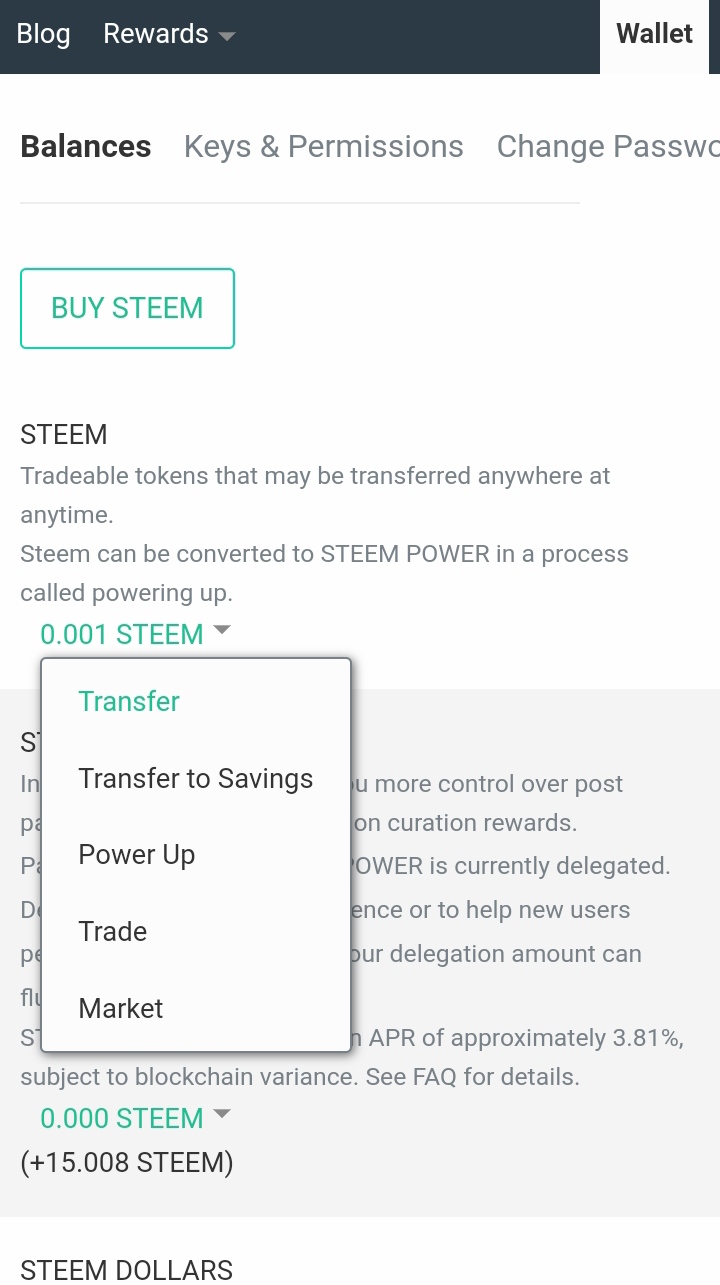Go to Change Password tab

click(x=608, y=147)
